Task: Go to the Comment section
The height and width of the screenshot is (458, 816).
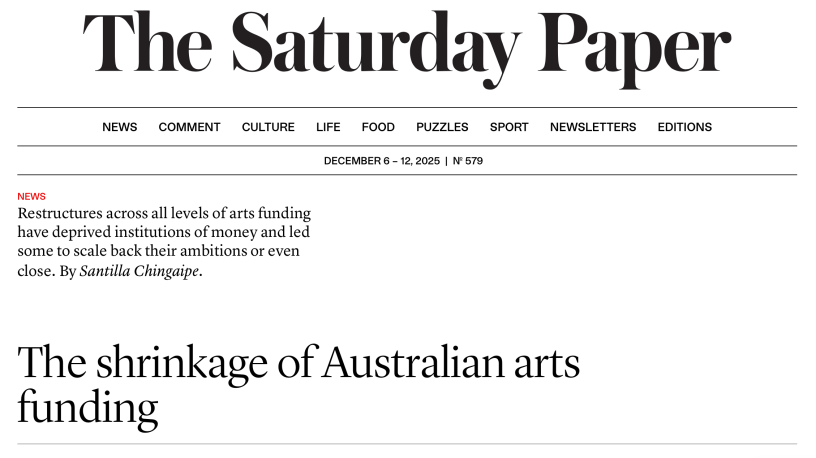Action: click(189, 127)
